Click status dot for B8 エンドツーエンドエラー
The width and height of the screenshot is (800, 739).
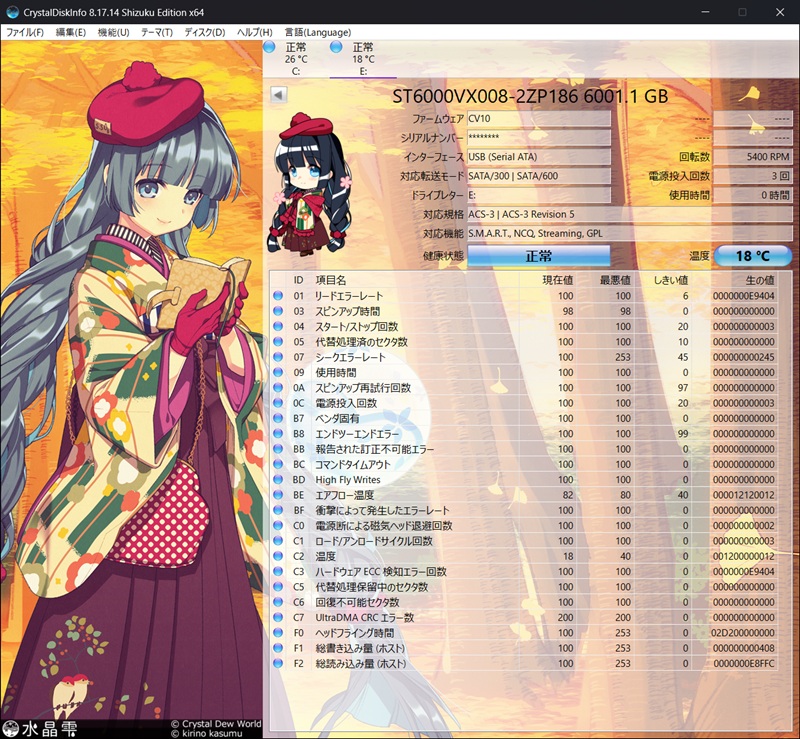[x=278, y=433]
